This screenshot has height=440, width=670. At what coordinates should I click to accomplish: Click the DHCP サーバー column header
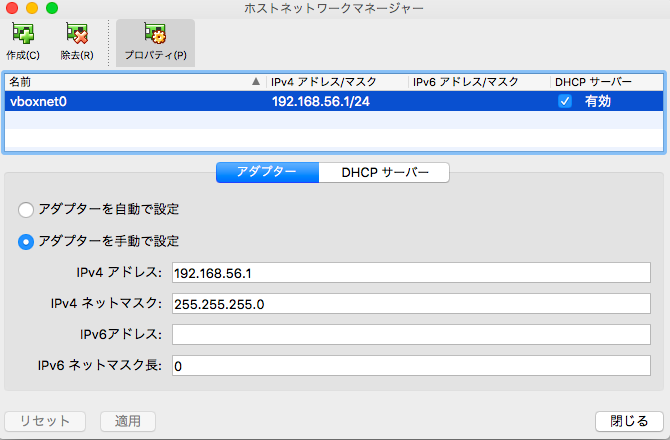pyautogui.click(x=607, y=82)
